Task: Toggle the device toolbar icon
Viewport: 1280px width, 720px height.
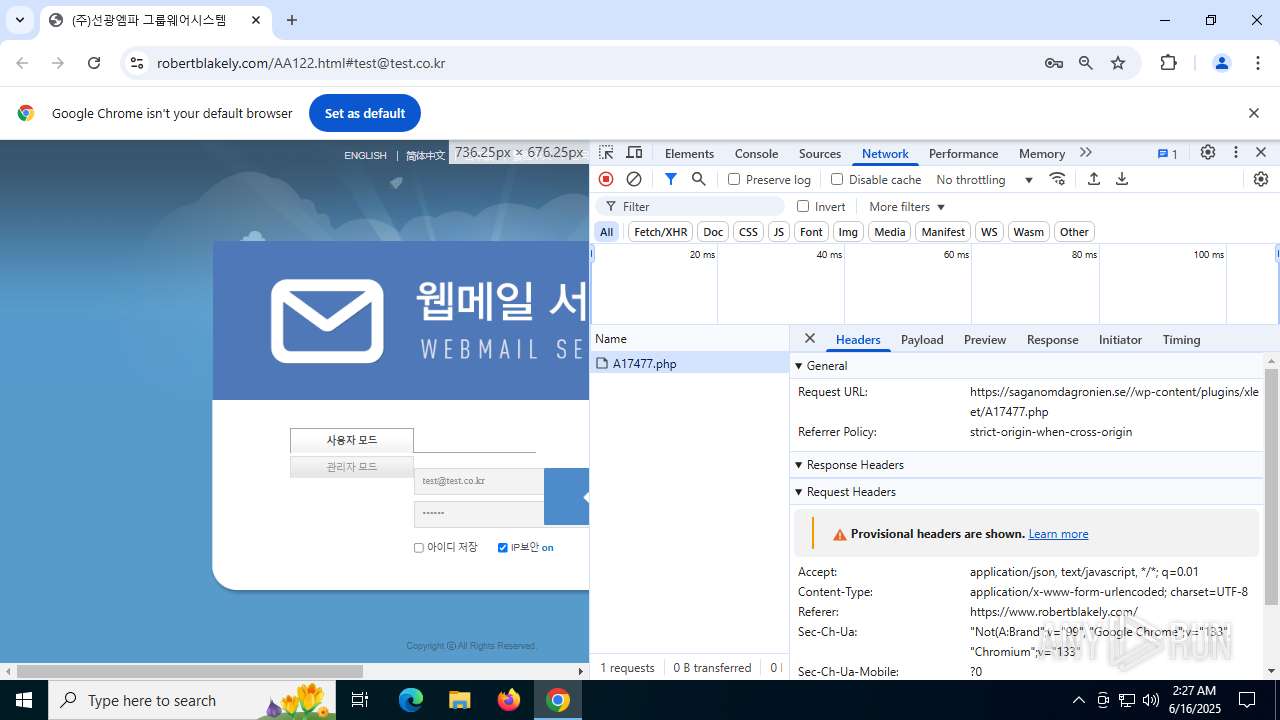Action: point(634,153)
